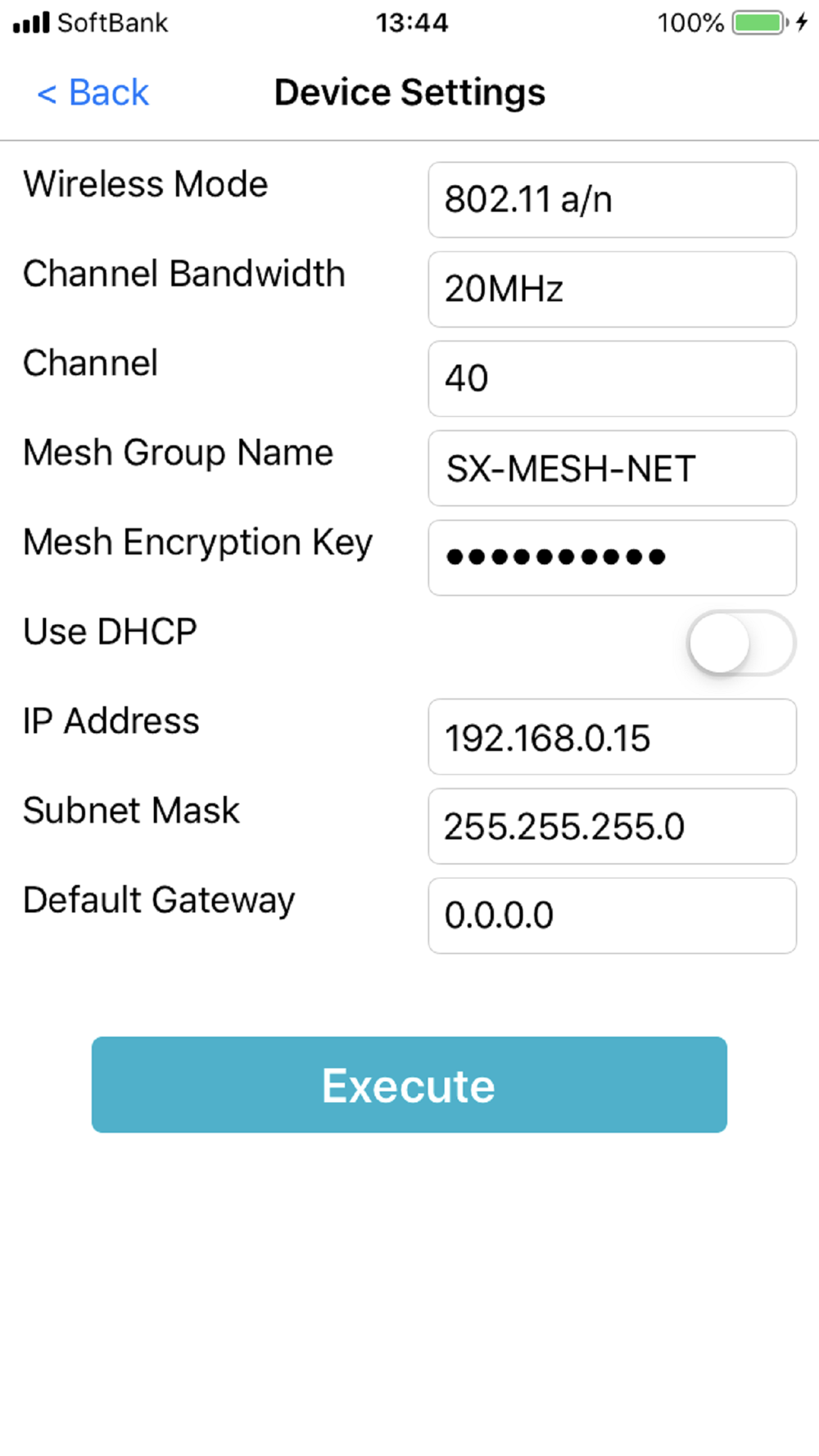Tap the Wireless Mode label

pos(146,184)
